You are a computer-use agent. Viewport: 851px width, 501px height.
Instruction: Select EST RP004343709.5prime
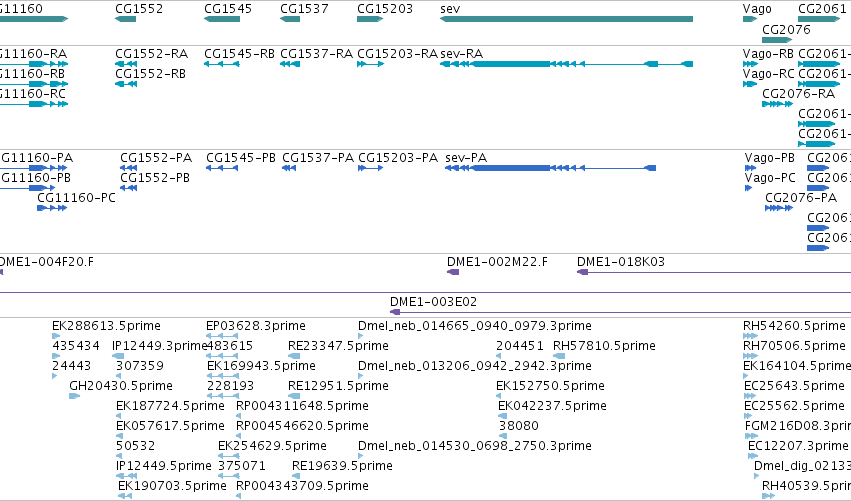[302, 486]
